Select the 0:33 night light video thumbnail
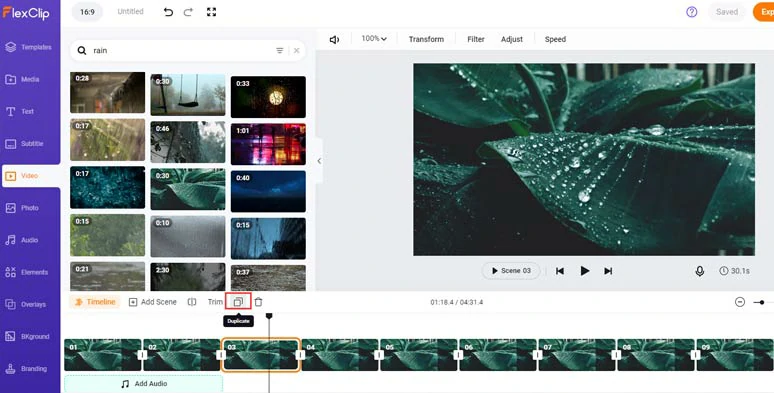 (x=268, y=97)
